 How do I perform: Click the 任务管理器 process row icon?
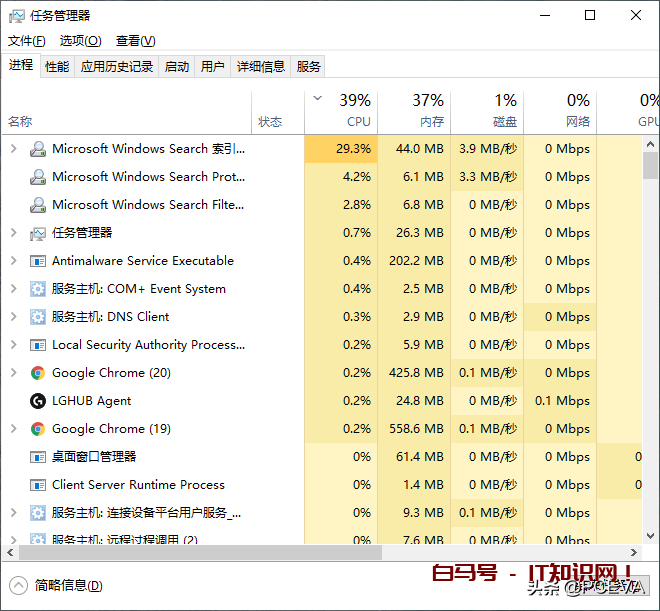pyautogui.click(x=38, y=233)
